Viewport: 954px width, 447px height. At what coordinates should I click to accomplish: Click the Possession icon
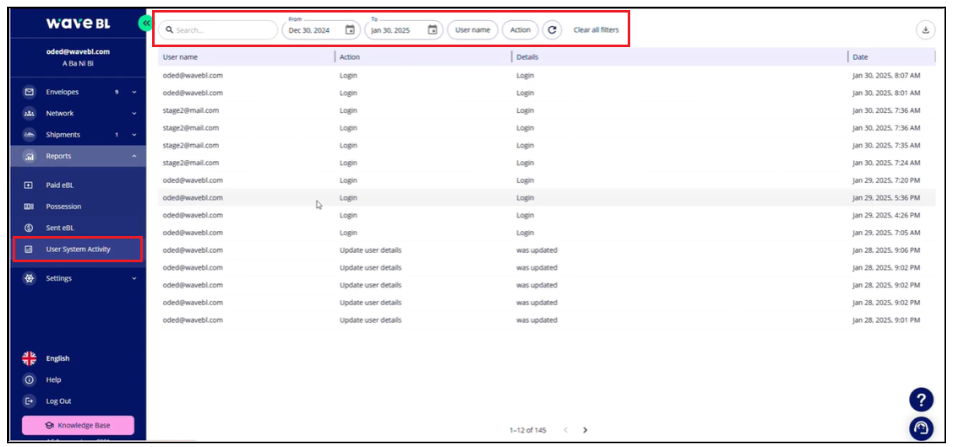click(28, 206)
